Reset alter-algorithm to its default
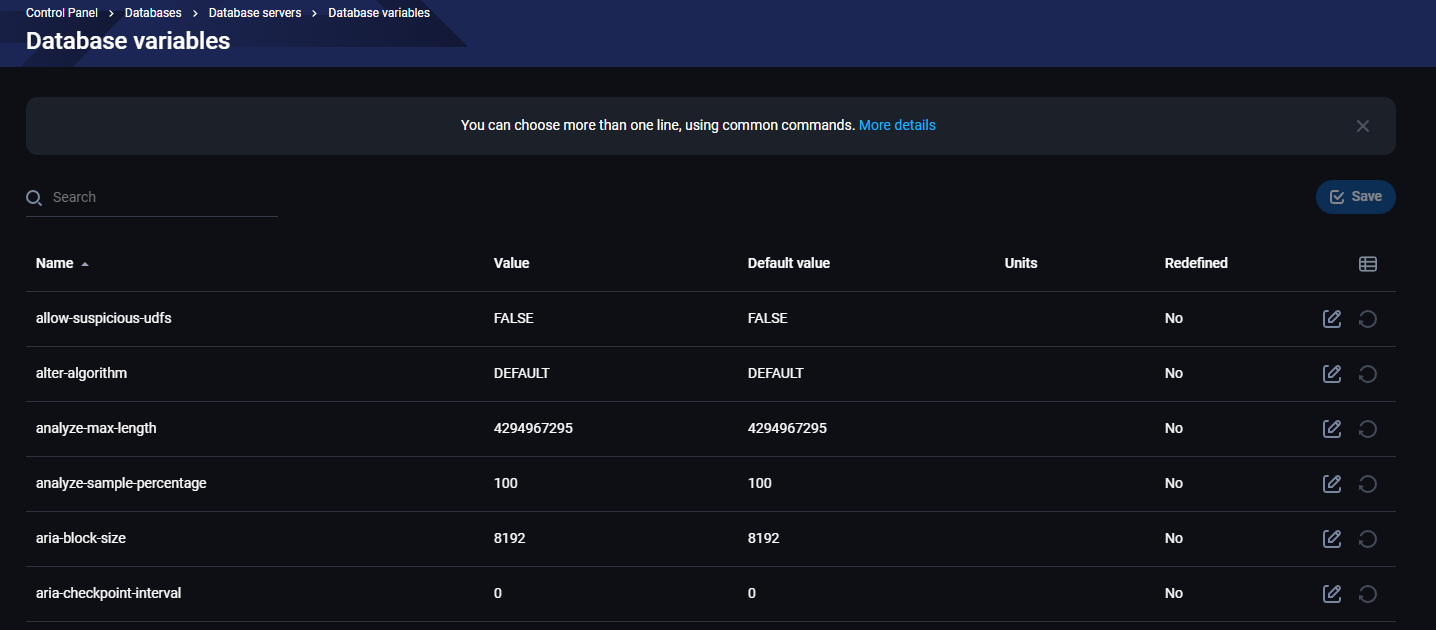This screenshot has height=630, width=1436. (x=1367, y=374)
